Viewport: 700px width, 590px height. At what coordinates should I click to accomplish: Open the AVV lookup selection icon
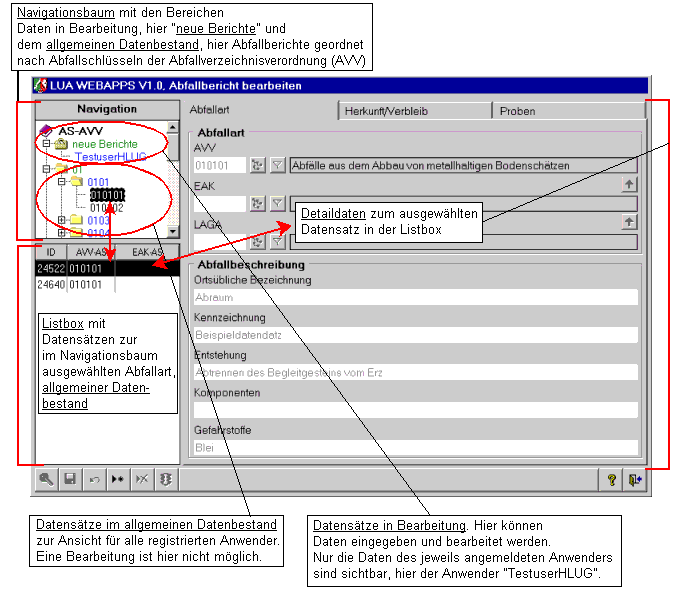pyautogui.click(x=257, y=165)
